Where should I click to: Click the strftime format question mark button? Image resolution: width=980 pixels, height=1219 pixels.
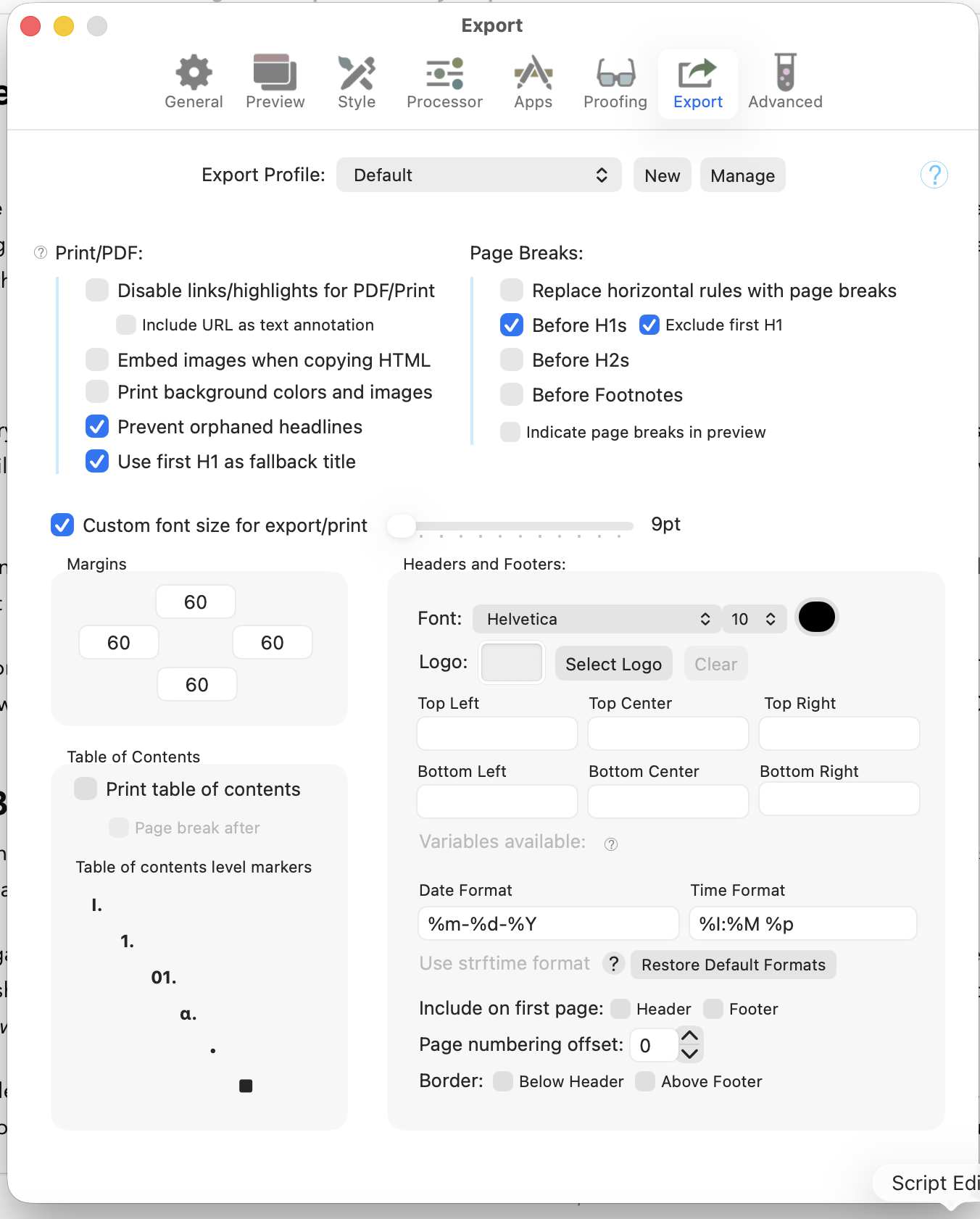click(613, 963)
